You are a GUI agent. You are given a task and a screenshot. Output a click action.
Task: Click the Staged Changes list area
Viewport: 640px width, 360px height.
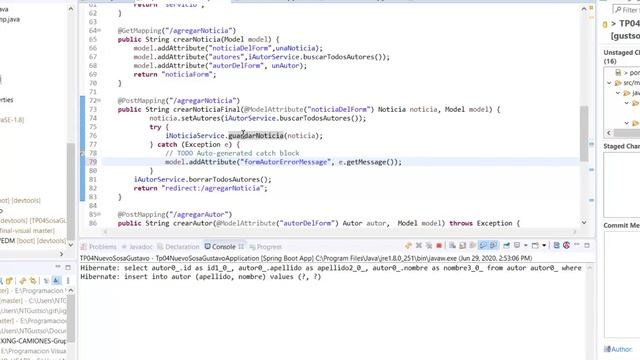[622, 184]
